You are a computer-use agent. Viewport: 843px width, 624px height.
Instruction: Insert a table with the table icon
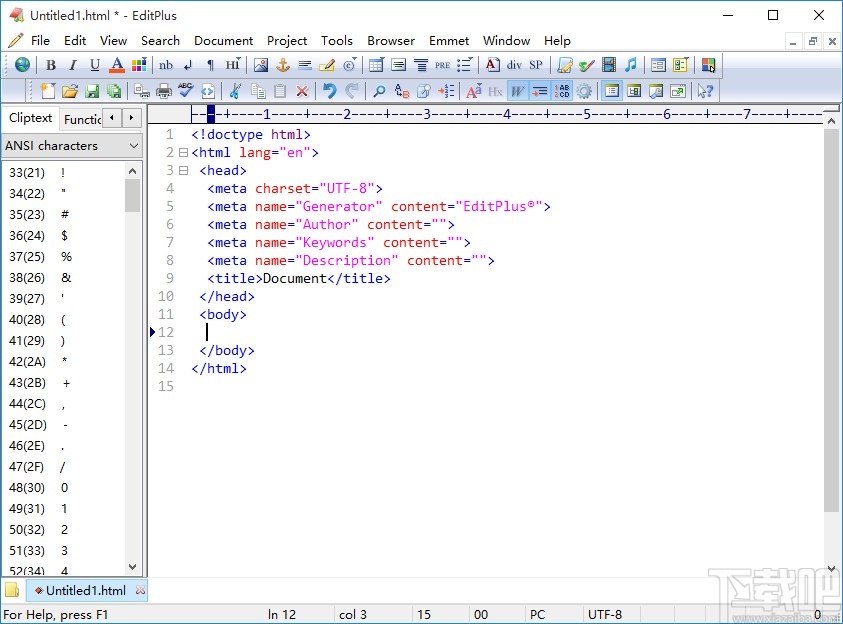(376, 65)
